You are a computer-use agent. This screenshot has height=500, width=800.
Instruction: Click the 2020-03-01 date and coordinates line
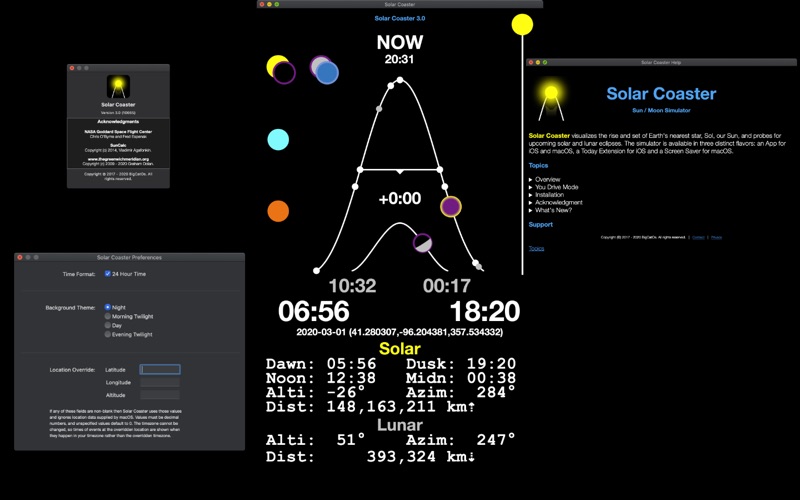pyautogui.click(x=399, y=332)
